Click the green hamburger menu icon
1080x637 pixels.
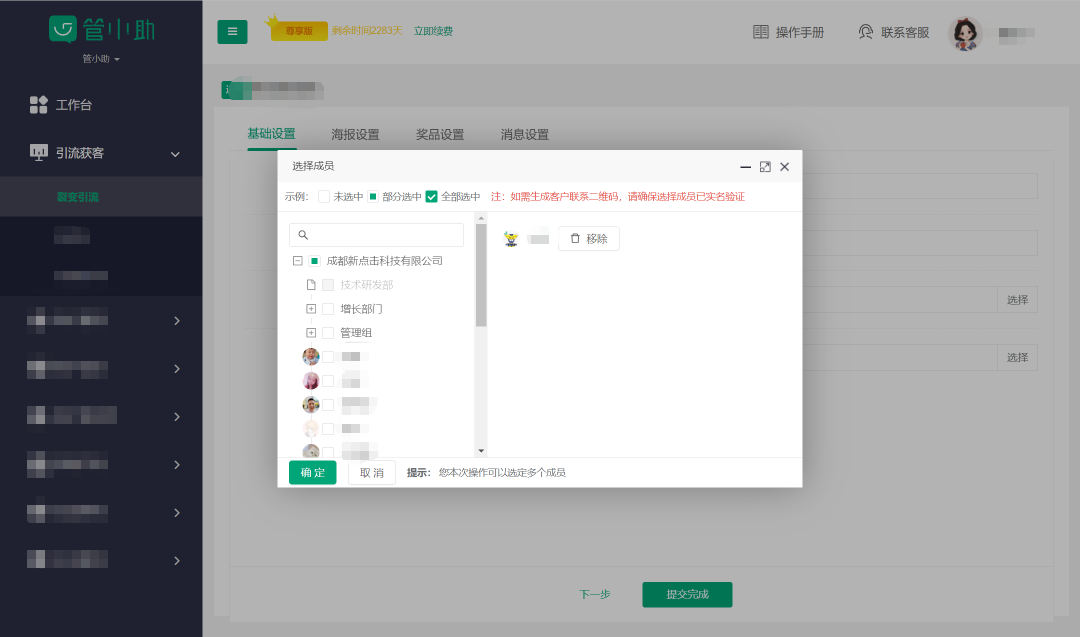click(232, 32)
